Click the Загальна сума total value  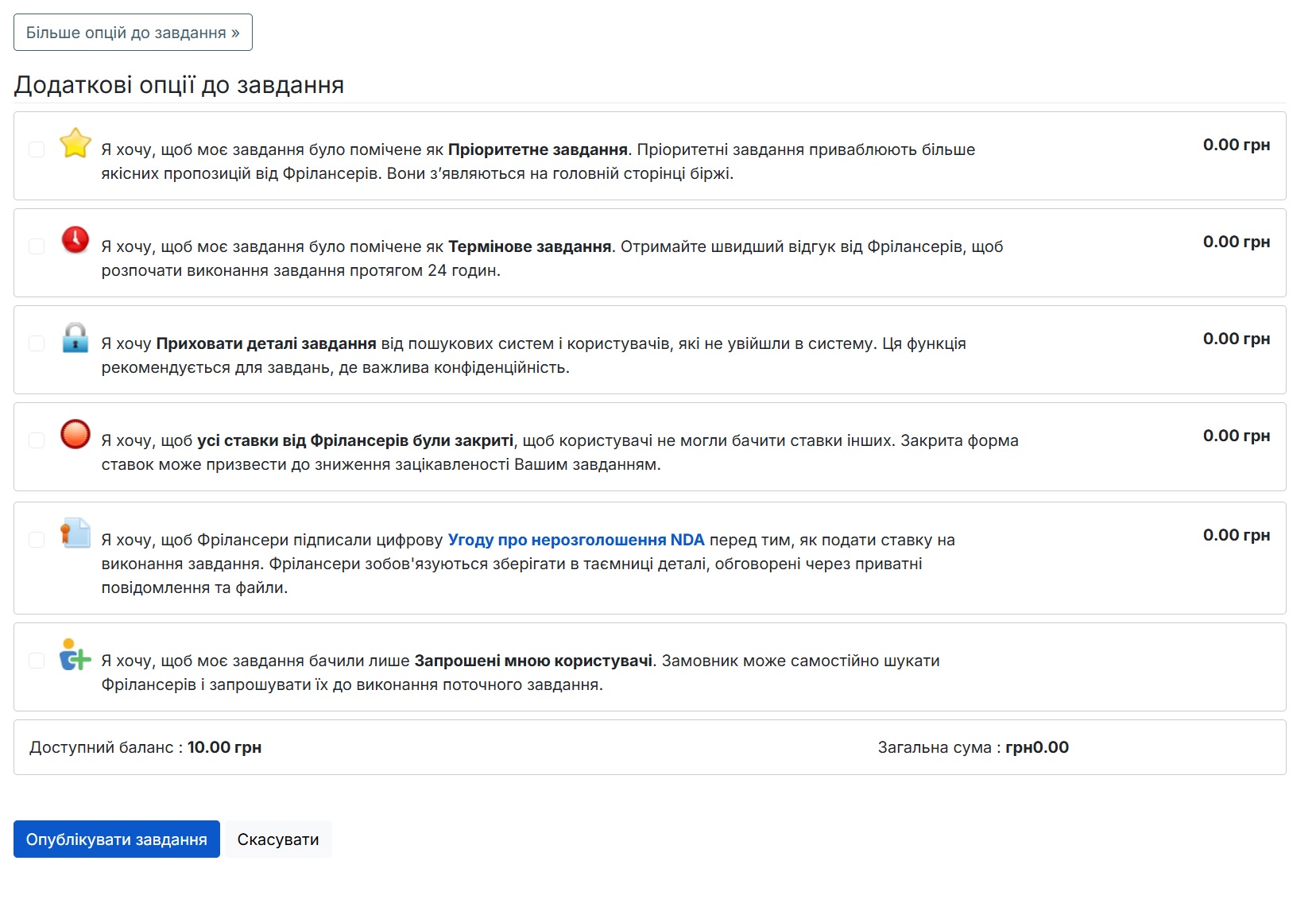pos(1036,747)
